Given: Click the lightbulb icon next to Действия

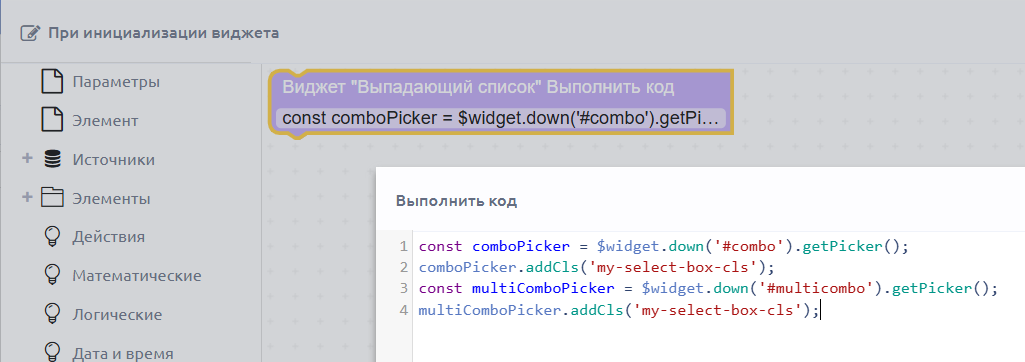Looking at the screenshot, I should pos(52,237).
